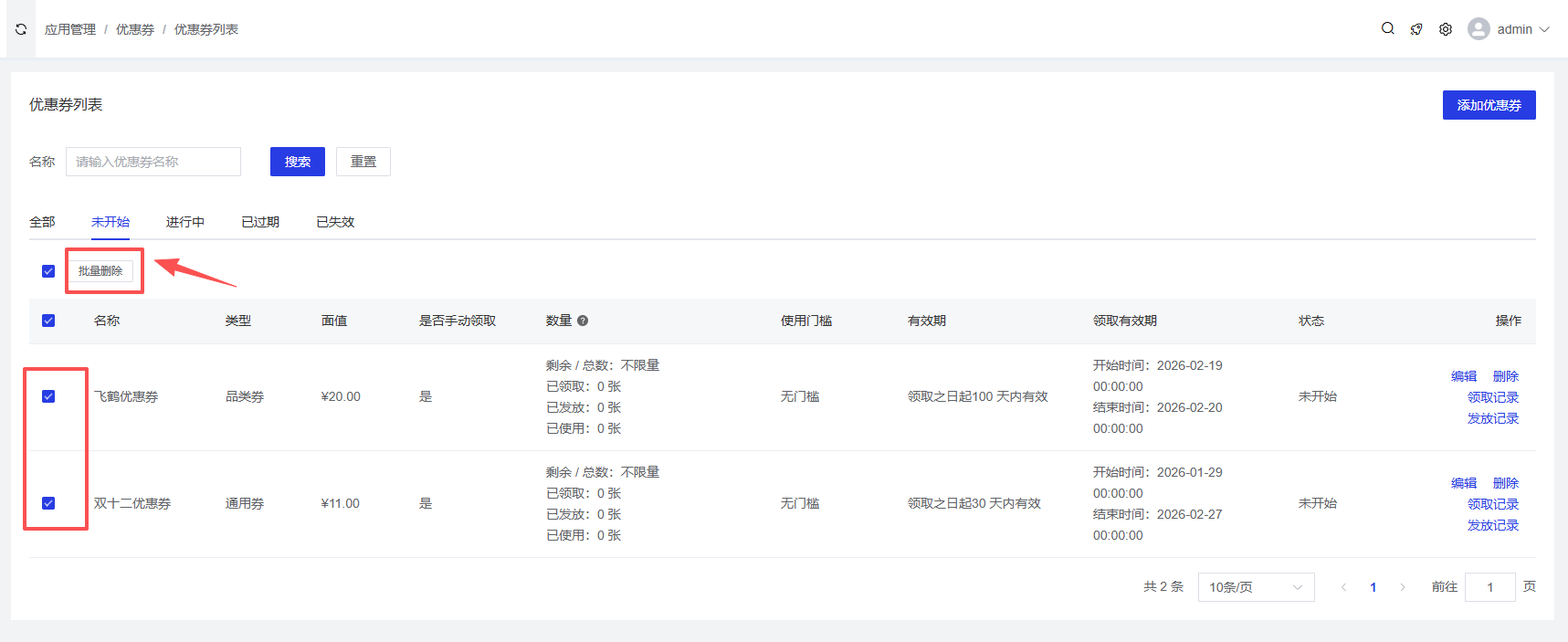1568x642 pixels.
Task: Open 领取记录 for 飞鹤优惠券
Action: (x=1492, y=397)
